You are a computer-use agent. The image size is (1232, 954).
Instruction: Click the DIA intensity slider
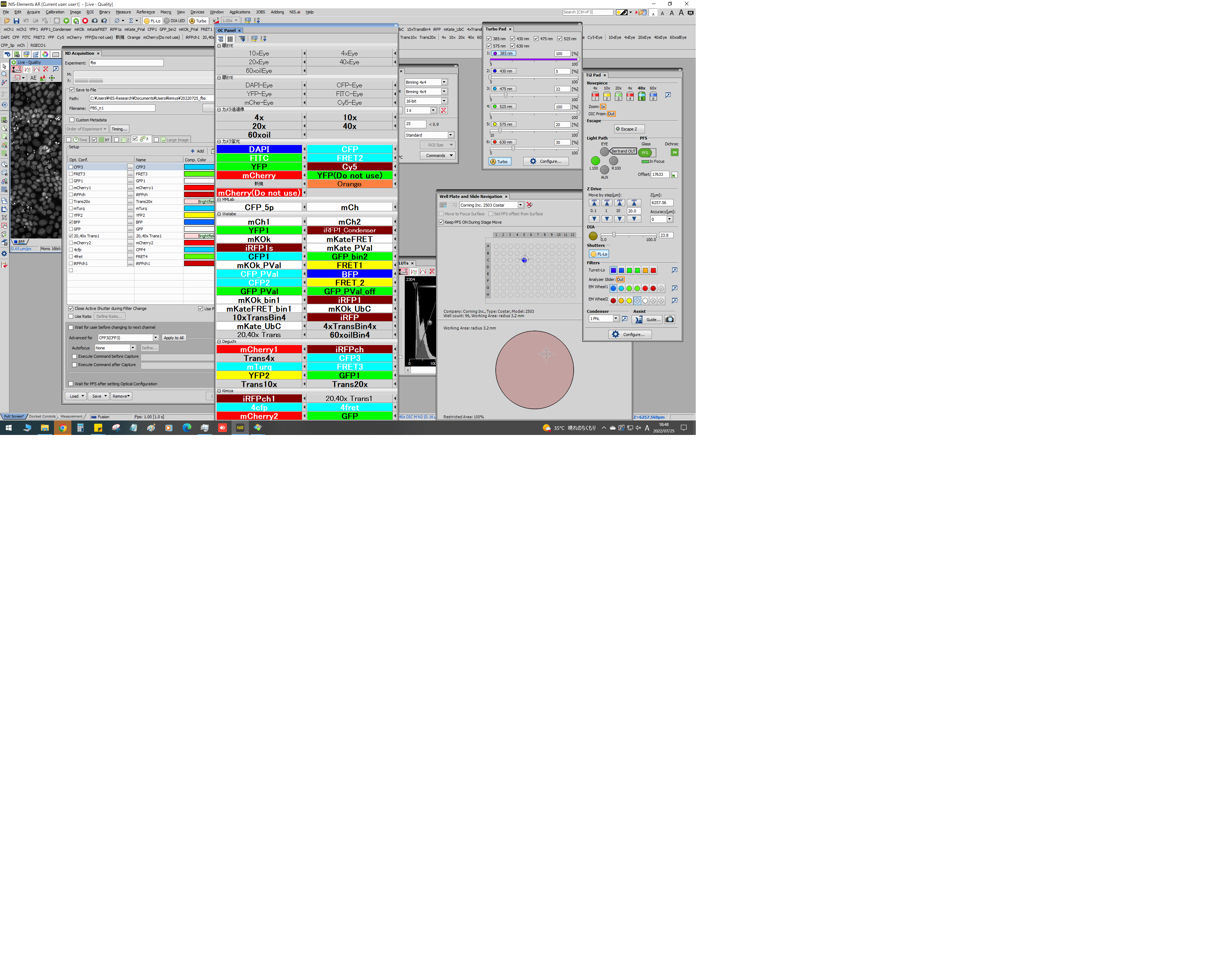(628, 235)
